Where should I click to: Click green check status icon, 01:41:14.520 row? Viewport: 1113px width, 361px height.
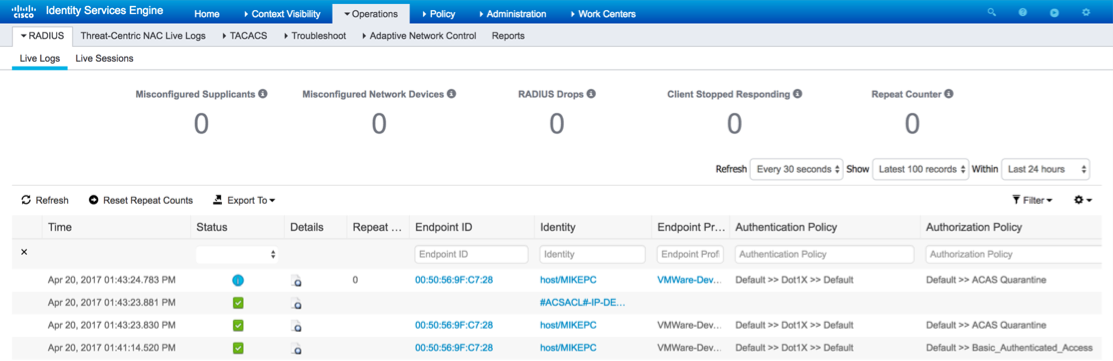[x=238, y=348]
